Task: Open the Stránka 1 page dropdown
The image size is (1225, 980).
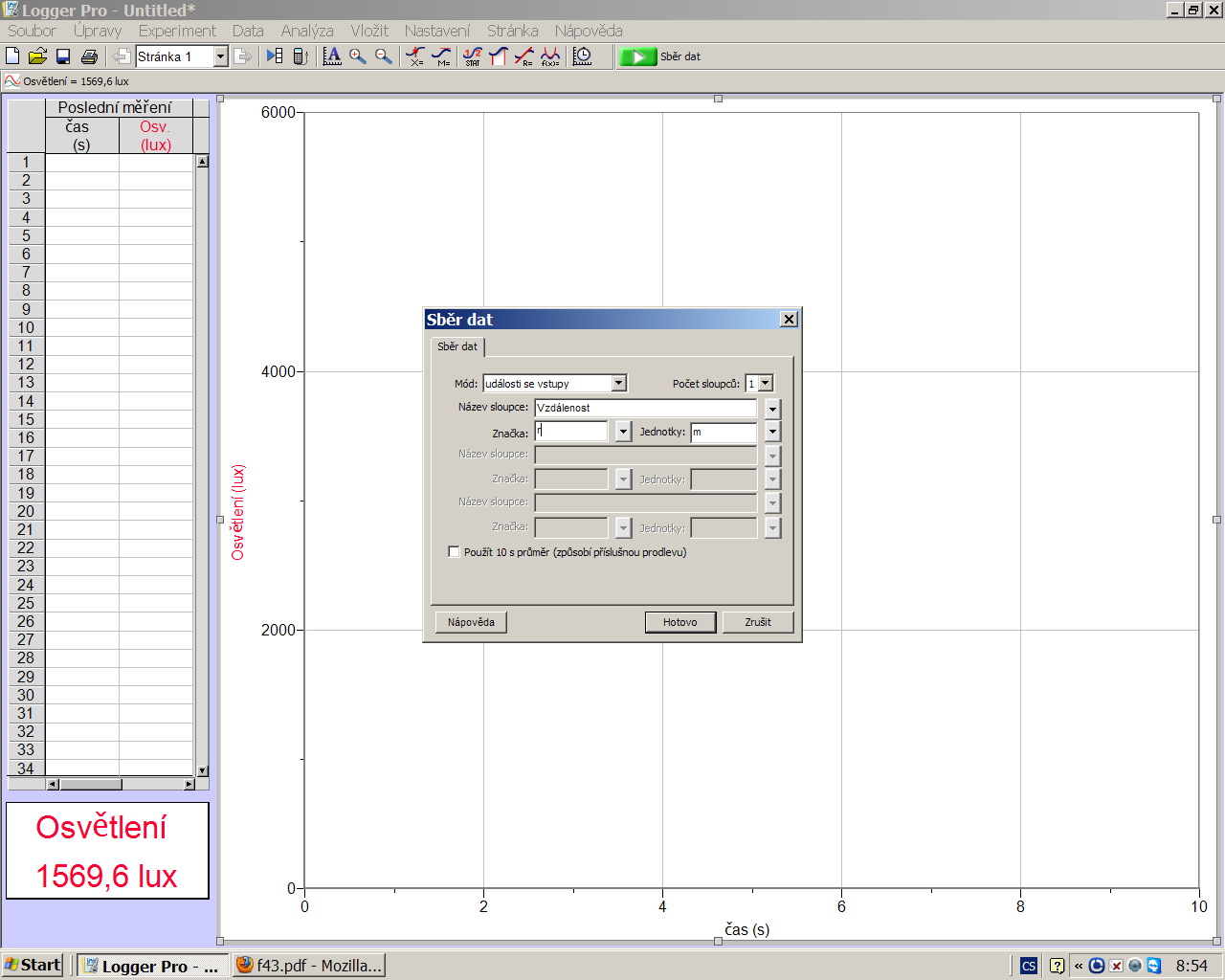Action: pos(220,56)
